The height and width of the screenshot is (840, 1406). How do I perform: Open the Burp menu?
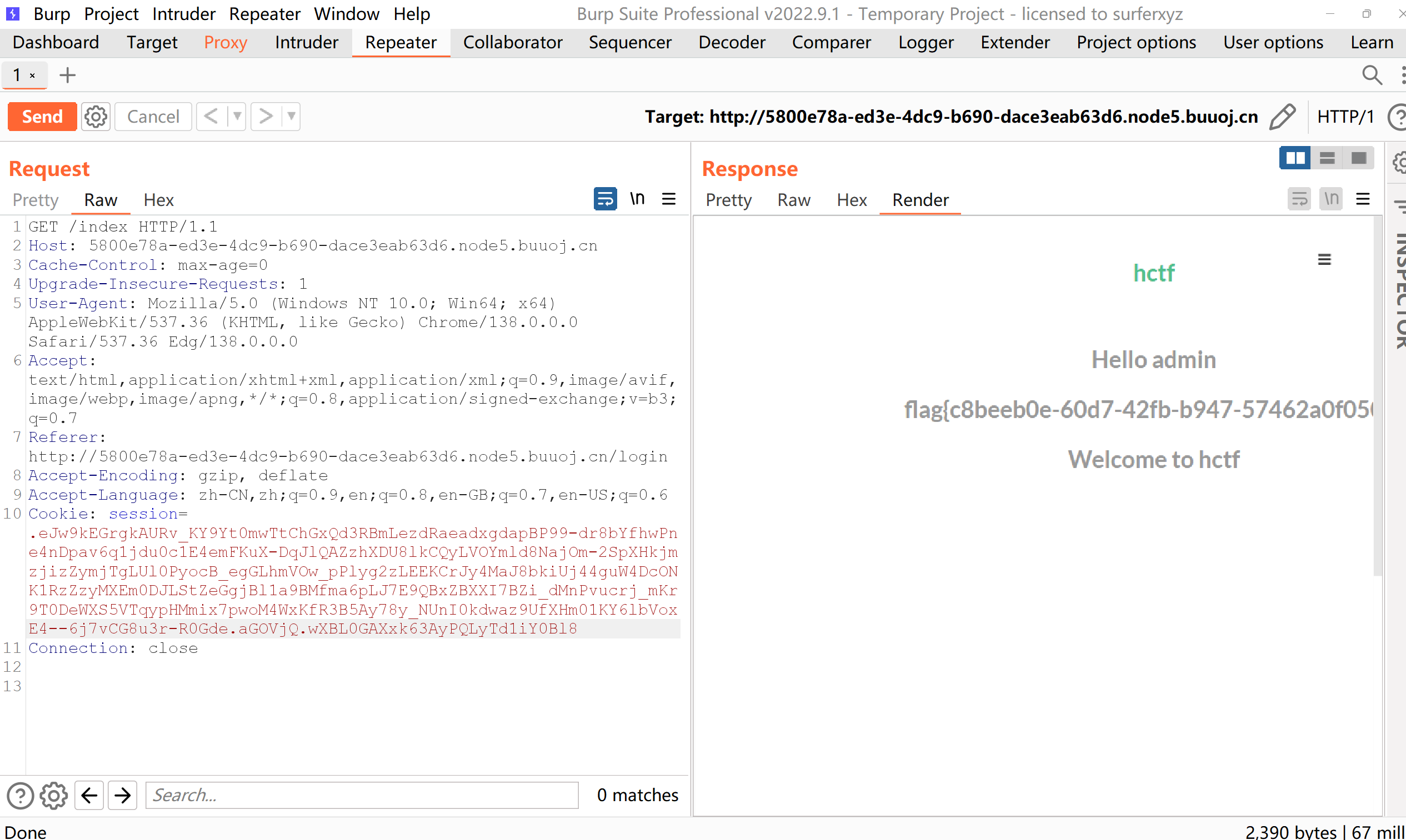[52, 13]
